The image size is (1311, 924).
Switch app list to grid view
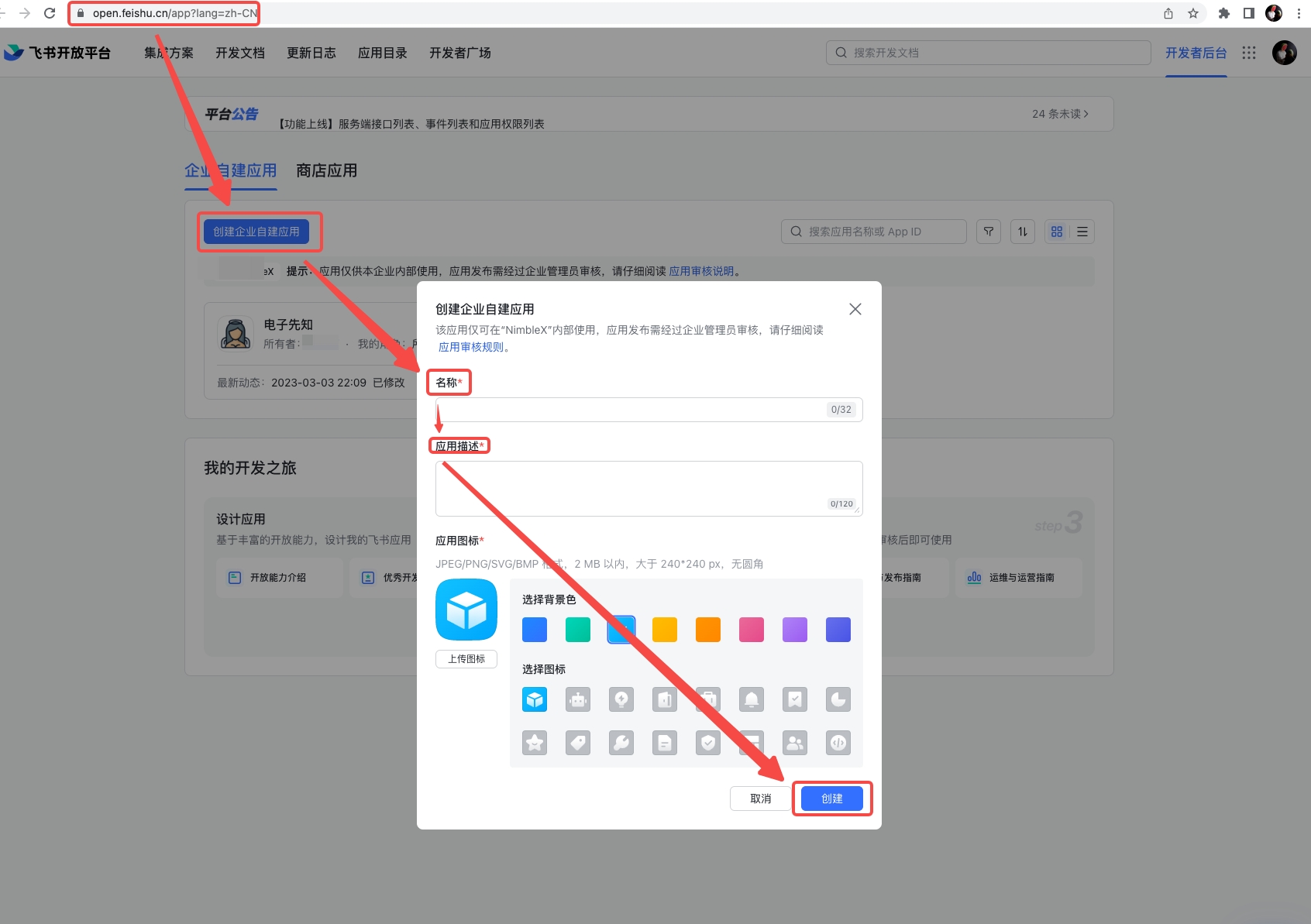1057,232
